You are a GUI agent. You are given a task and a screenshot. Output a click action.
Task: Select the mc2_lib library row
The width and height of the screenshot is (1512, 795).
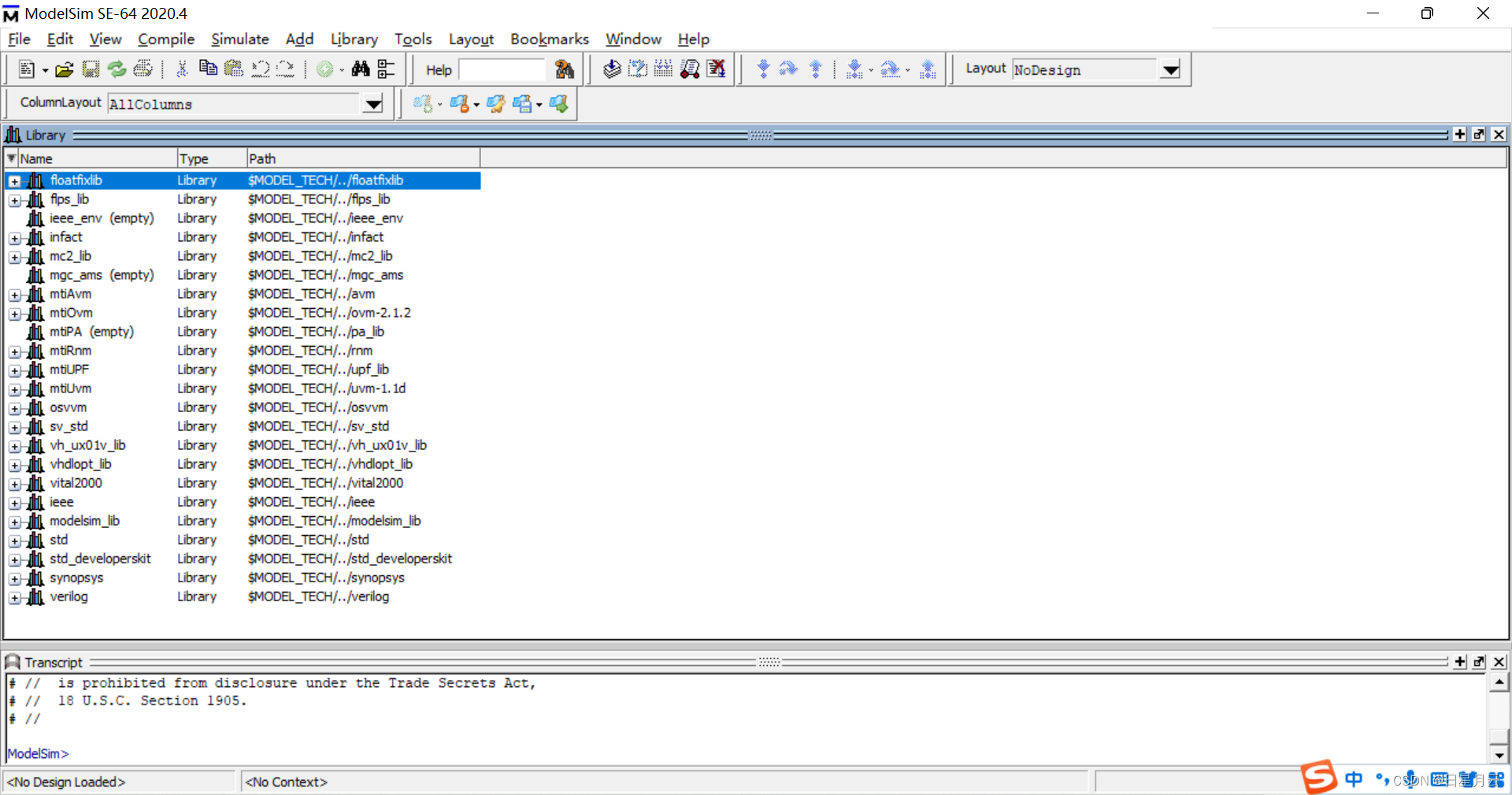tap(243, 256)
